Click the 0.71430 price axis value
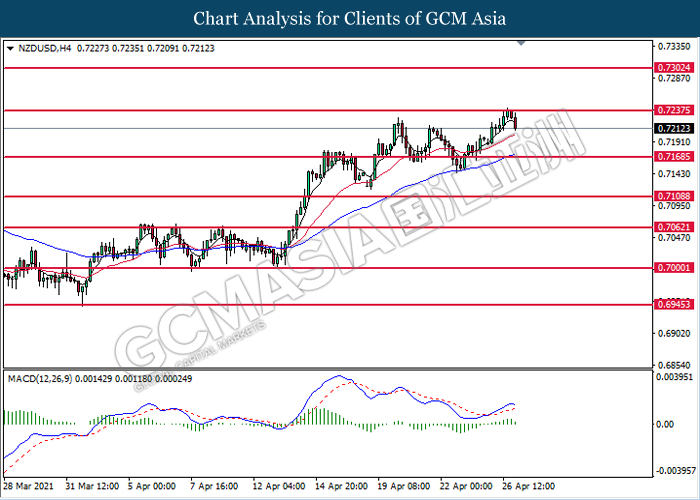Viewport: 700px width, 500px height. (x=674, y=174)
